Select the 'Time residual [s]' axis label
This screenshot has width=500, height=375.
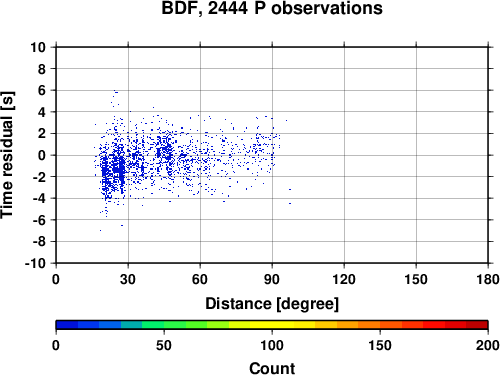[x=7, y=155]
